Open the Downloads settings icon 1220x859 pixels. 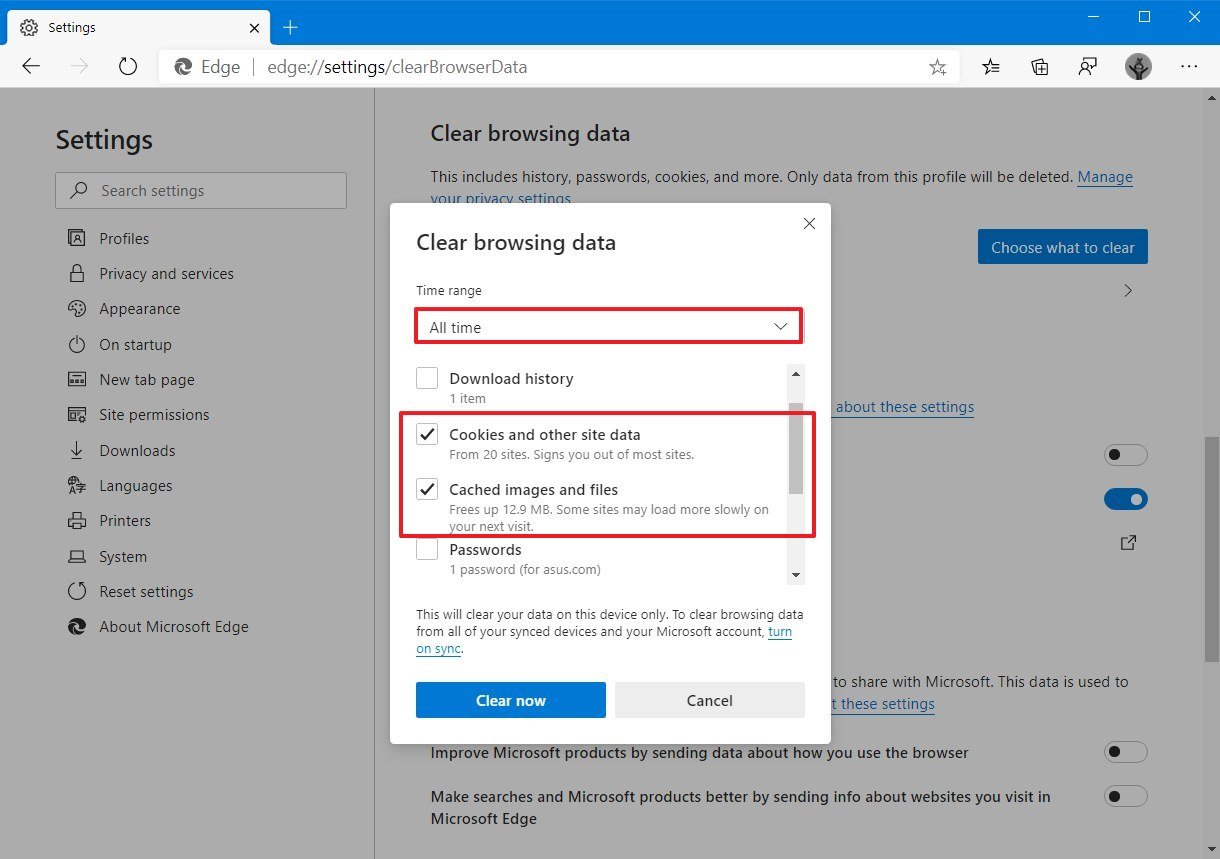click(x=77, y=450)
